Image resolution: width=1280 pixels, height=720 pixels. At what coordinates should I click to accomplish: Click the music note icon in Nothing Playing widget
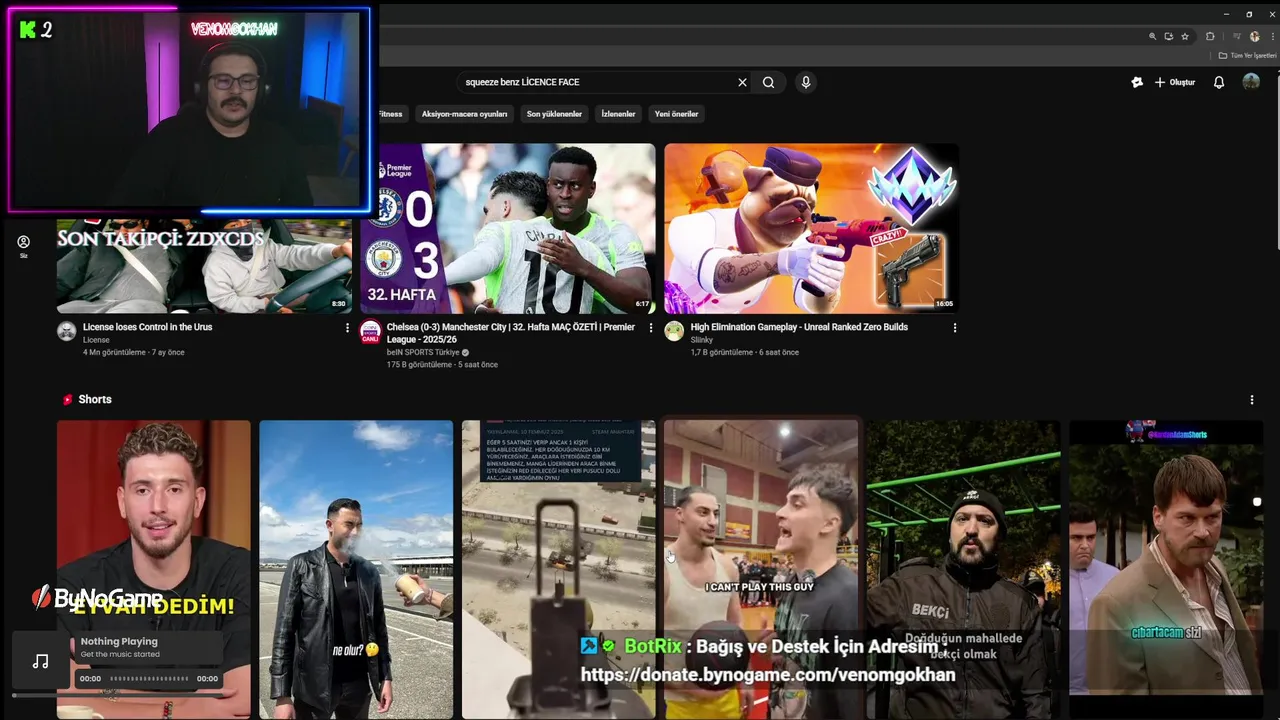(40, 661)
